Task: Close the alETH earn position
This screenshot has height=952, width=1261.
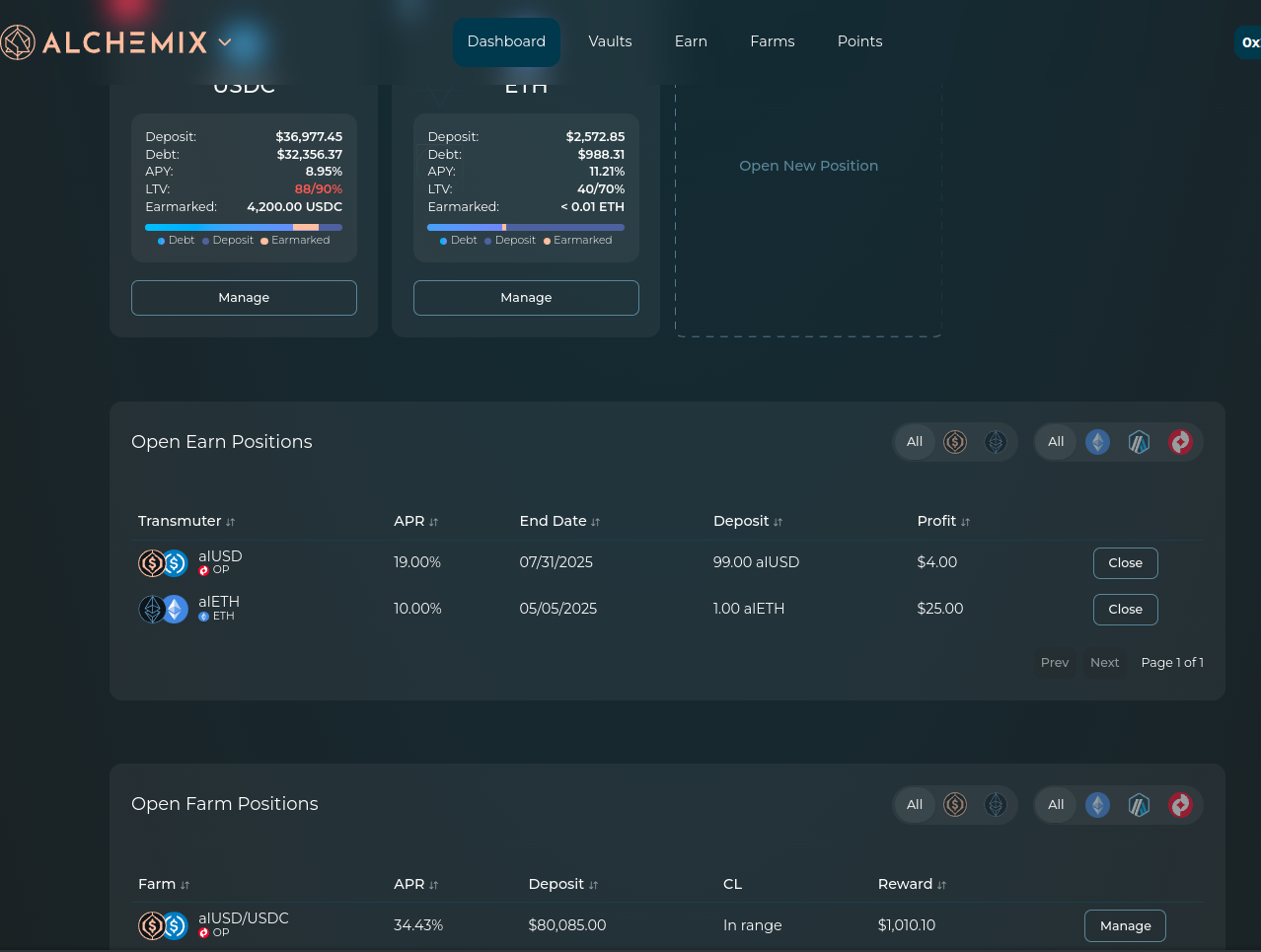Action: click(x=1125, y=610)
